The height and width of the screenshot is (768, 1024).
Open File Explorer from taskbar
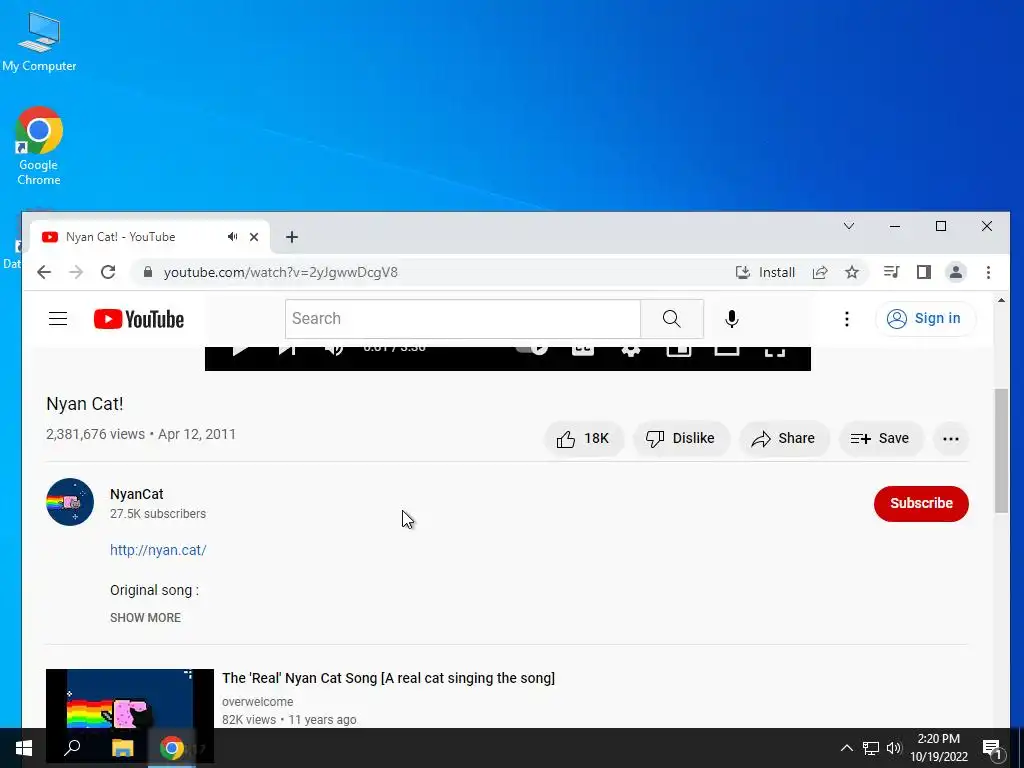click(x=122, y=748)
